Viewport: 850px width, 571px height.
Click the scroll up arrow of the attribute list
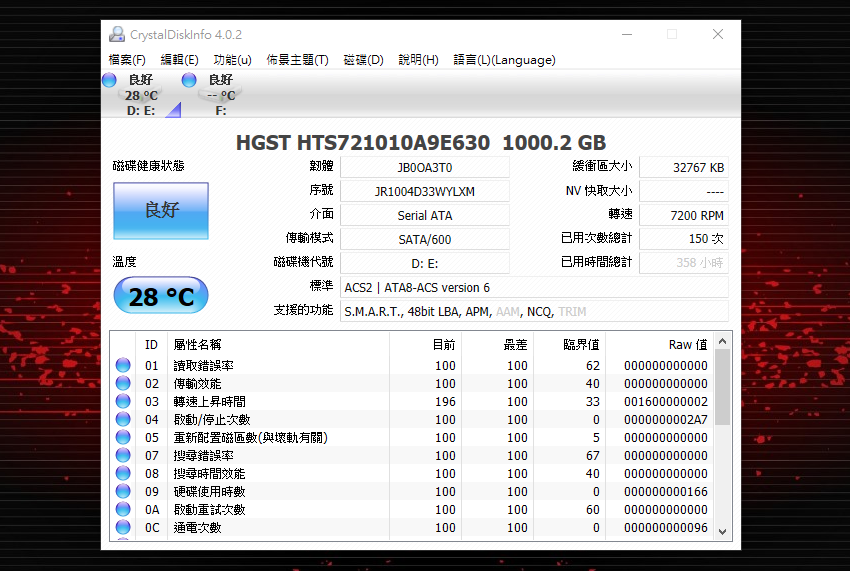click(722, 341)
